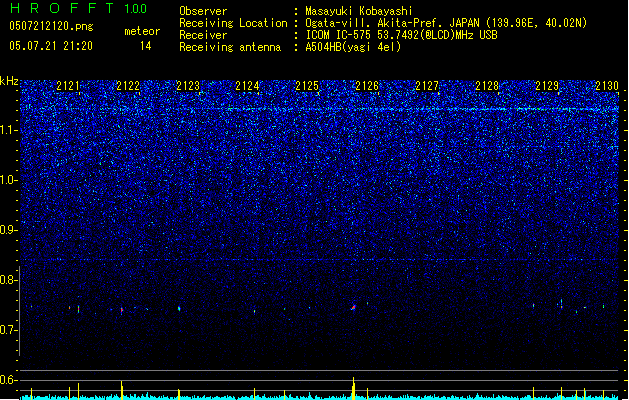Screen dimensions: 629x400
Task: Click the 2125 time marker
Action: point(307,86)
